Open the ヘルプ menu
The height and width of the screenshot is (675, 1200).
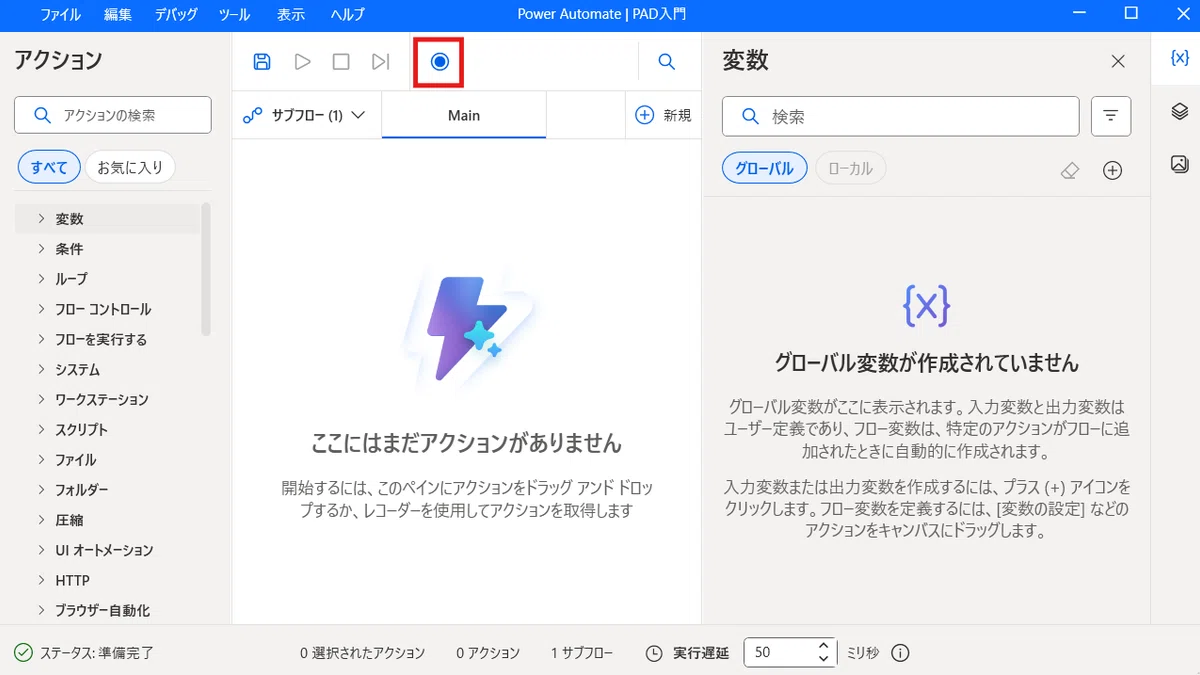(x=348, y=14)
